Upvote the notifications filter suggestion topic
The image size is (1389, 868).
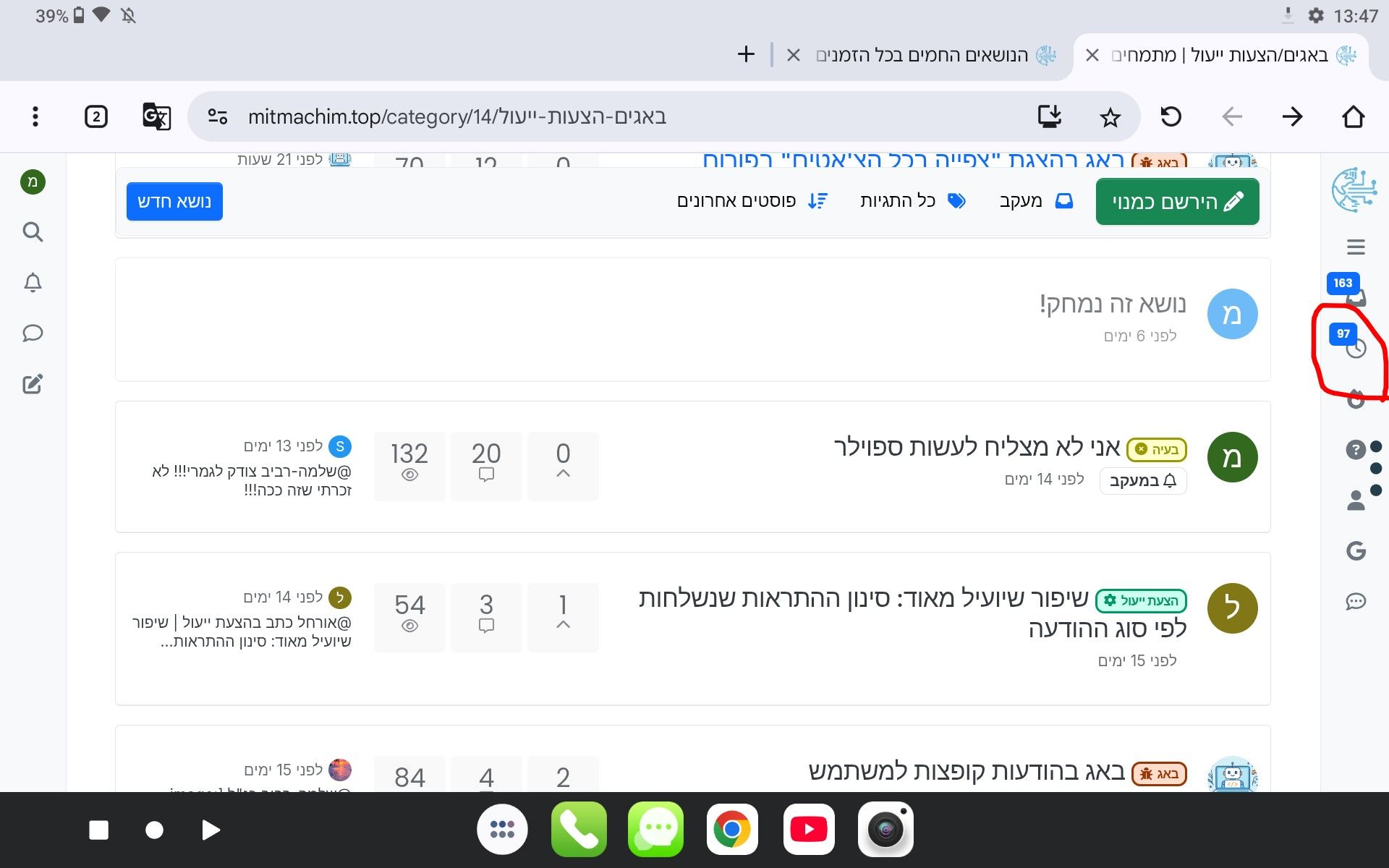tap(563, 624)
